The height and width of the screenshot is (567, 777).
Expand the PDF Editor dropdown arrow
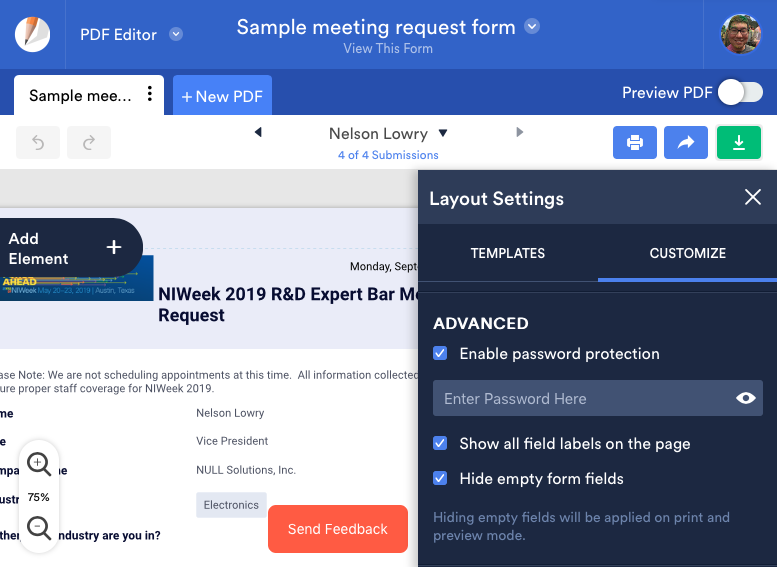[176, 34]
